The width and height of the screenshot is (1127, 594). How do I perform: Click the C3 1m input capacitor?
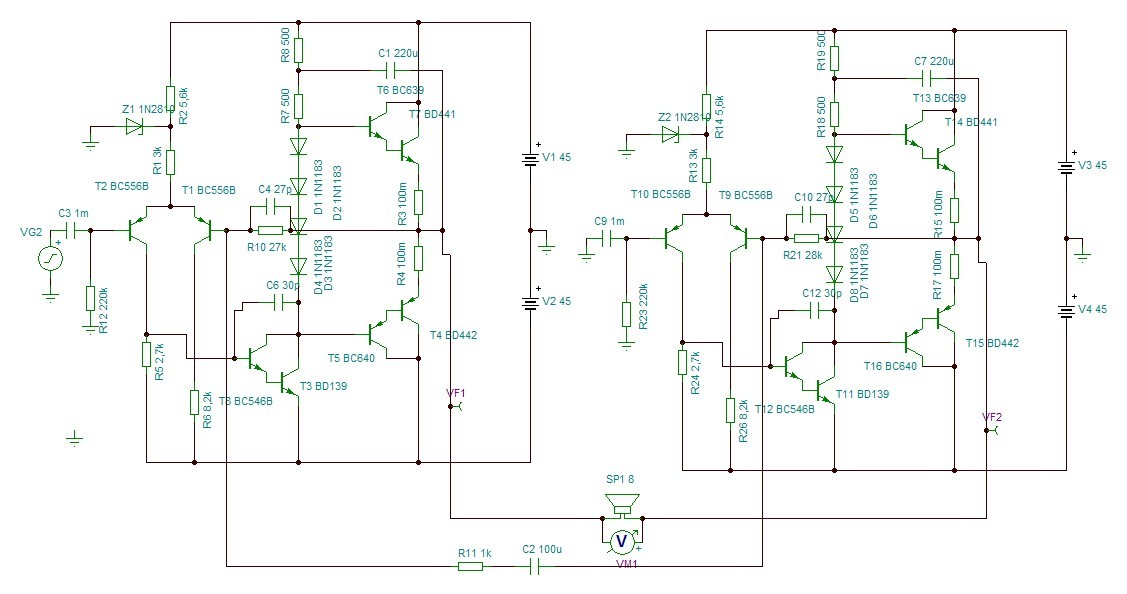pos(73,231)
